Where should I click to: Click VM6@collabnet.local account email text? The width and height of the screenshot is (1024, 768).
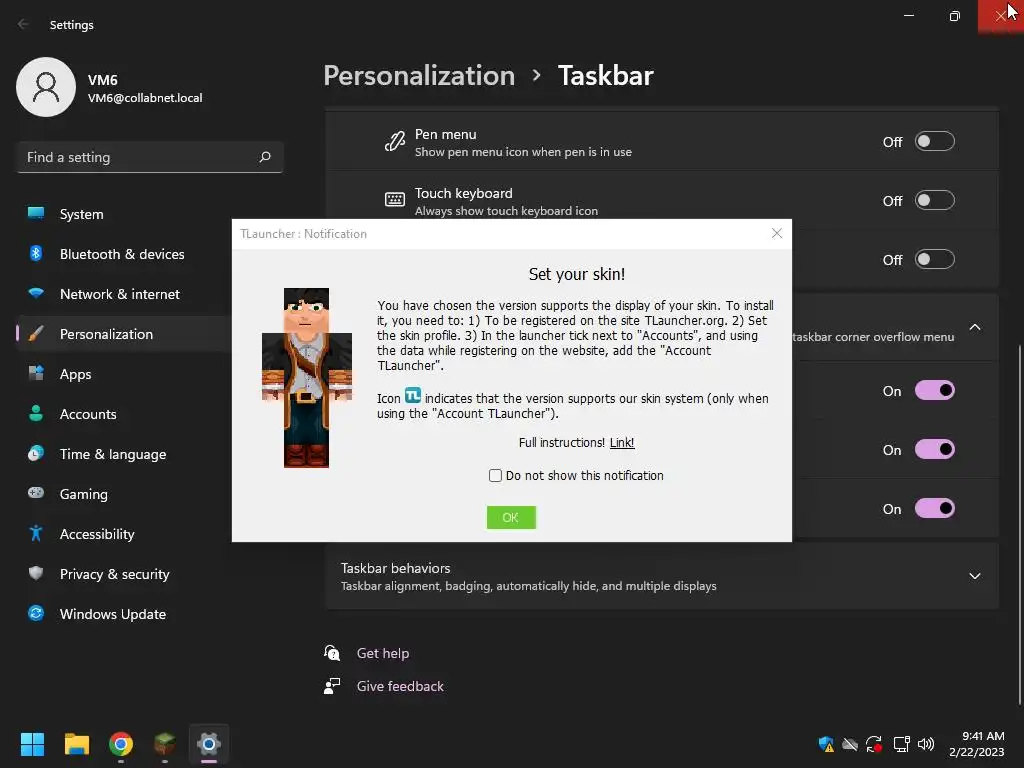click(x=145, y=98)
